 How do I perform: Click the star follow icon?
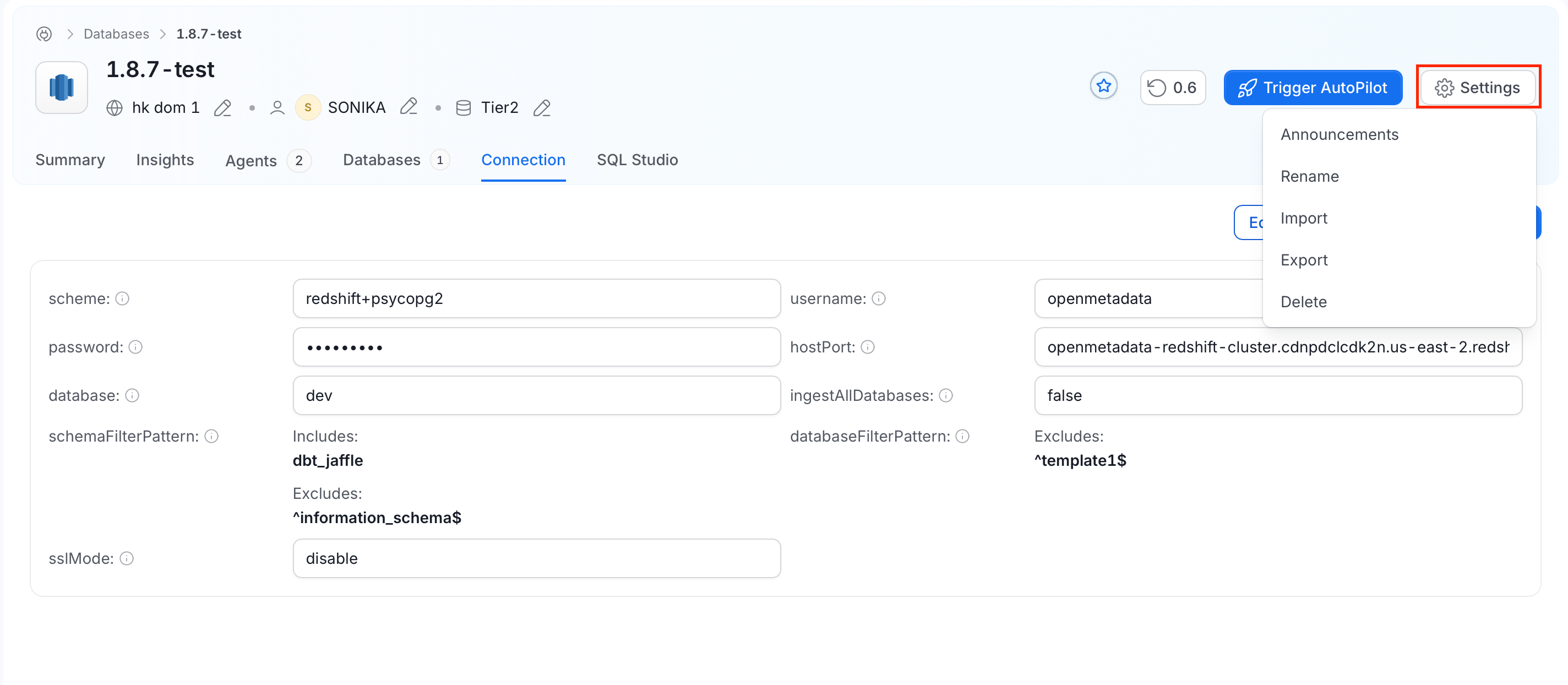click(1103, 86)
